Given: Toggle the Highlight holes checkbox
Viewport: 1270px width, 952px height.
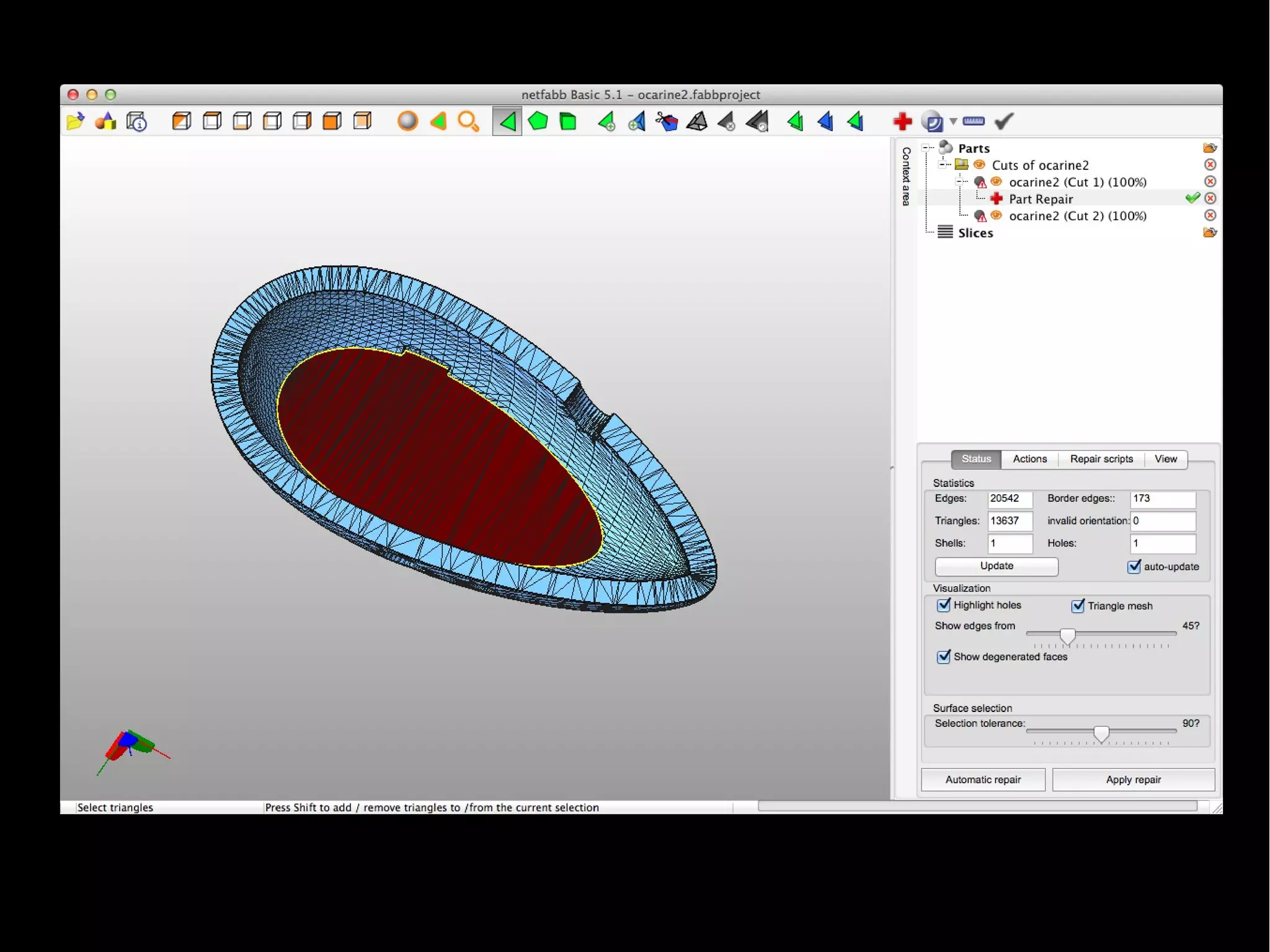Looking at the screenshot, I should pyautogui.click(x=944, y=605).
